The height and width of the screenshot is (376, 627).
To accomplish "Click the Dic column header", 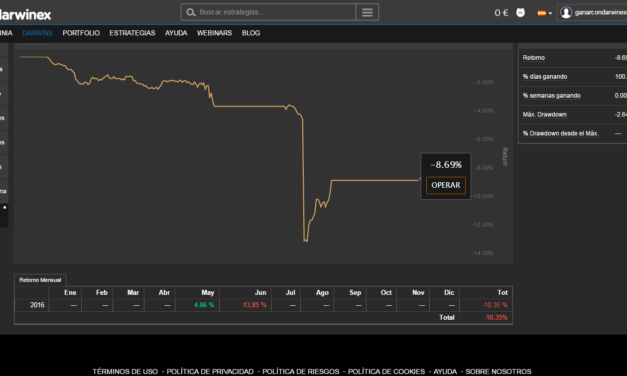I will (x=444, y=293).
